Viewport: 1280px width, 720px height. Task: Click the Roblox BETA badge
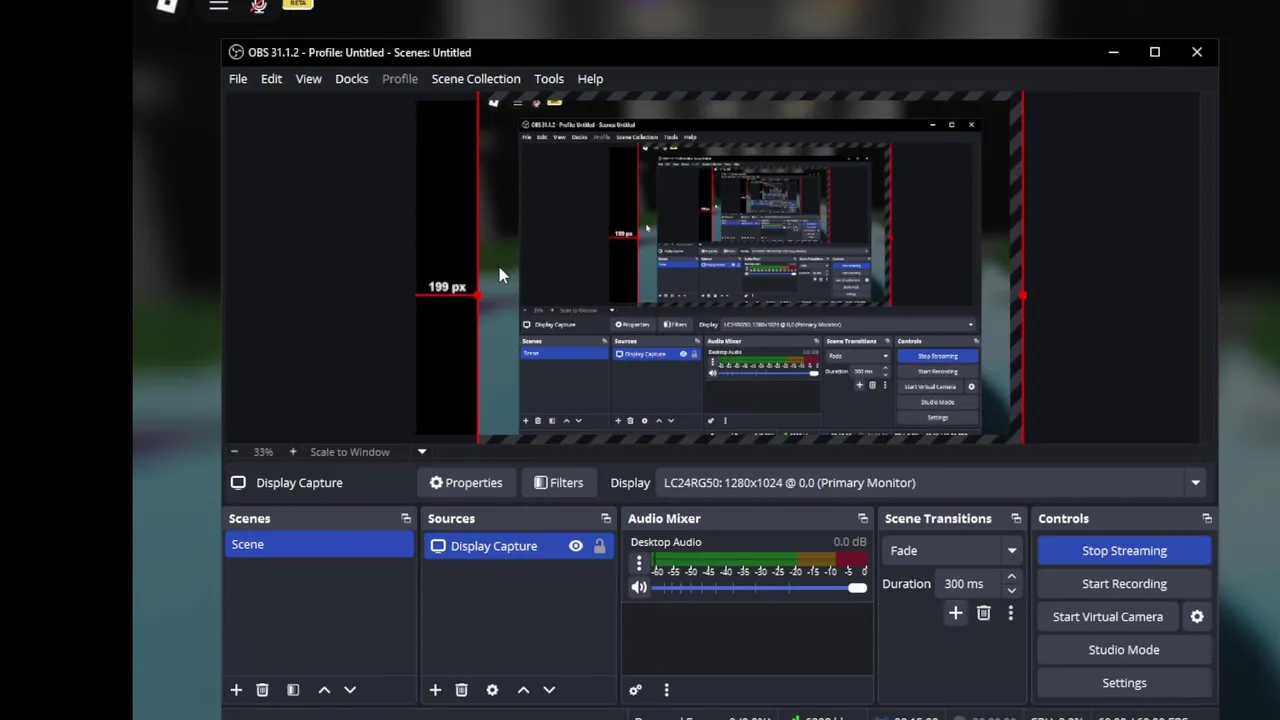[298, 4]
